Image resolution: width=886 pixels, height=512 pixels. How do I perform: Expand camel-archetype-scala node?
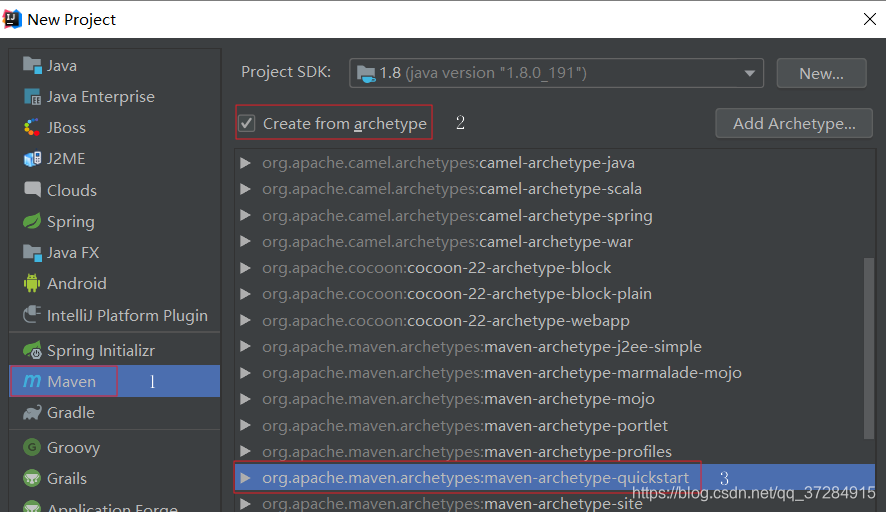click(x=245, y=189)
